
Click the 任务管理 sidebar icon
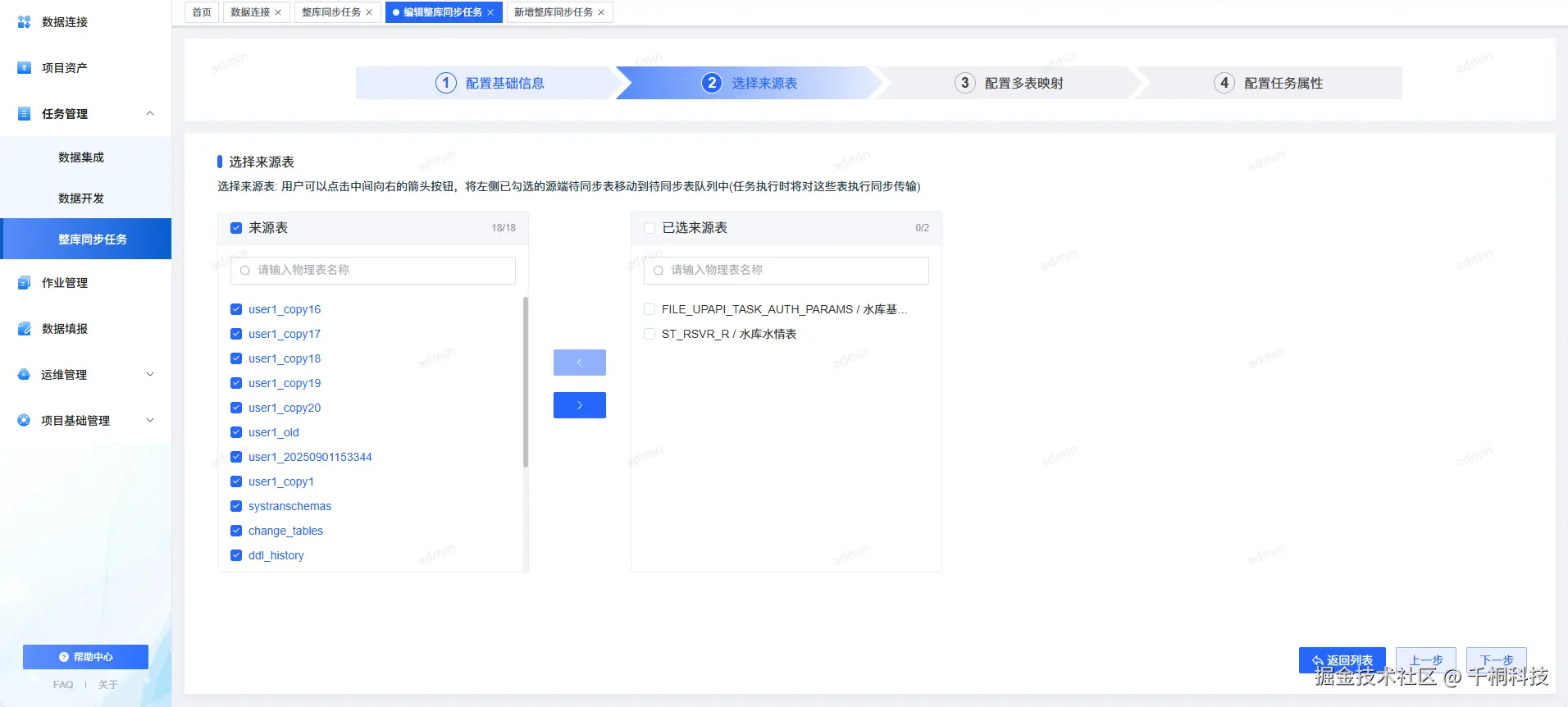click(25, 114)
